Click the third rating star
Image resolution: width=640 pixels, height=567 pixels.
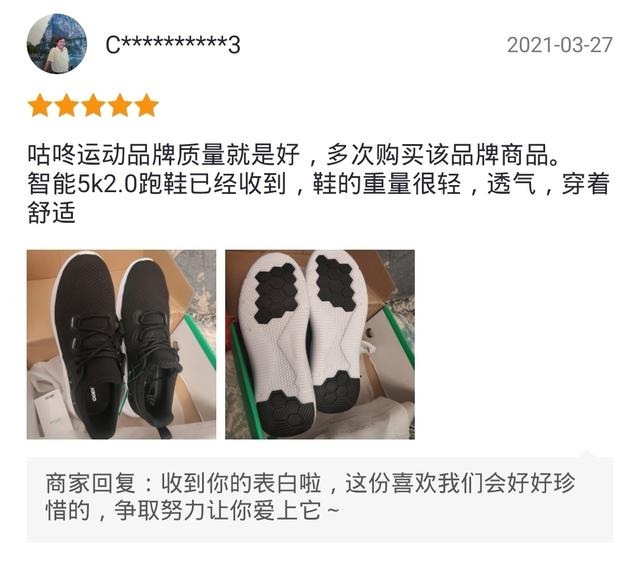click(x=93, y=105)
